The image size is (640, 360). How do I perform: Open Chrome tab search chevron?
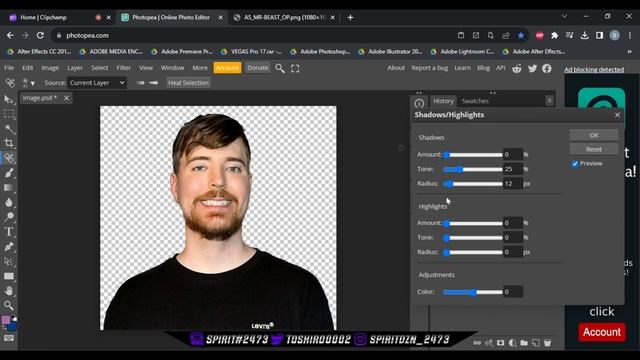(564, 16)
